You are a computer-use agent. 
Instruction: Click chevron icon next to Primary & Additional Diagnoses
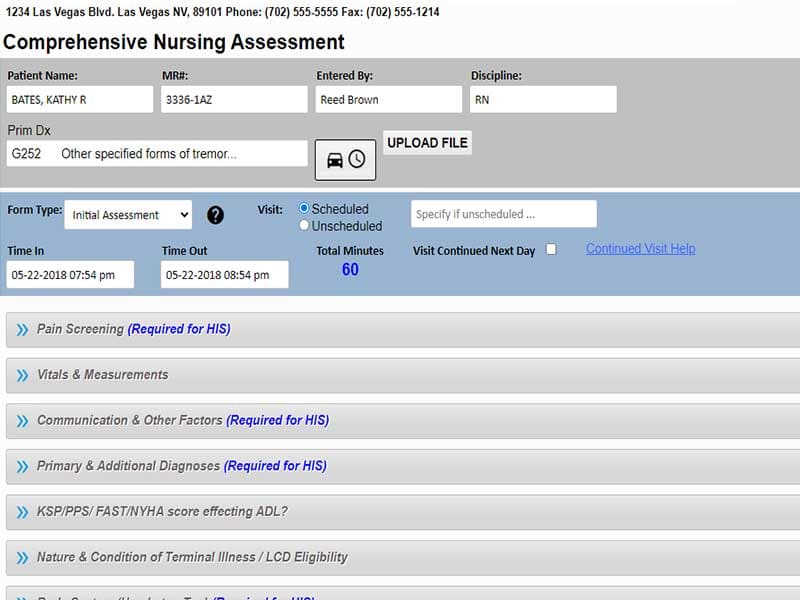click(22, 466)
